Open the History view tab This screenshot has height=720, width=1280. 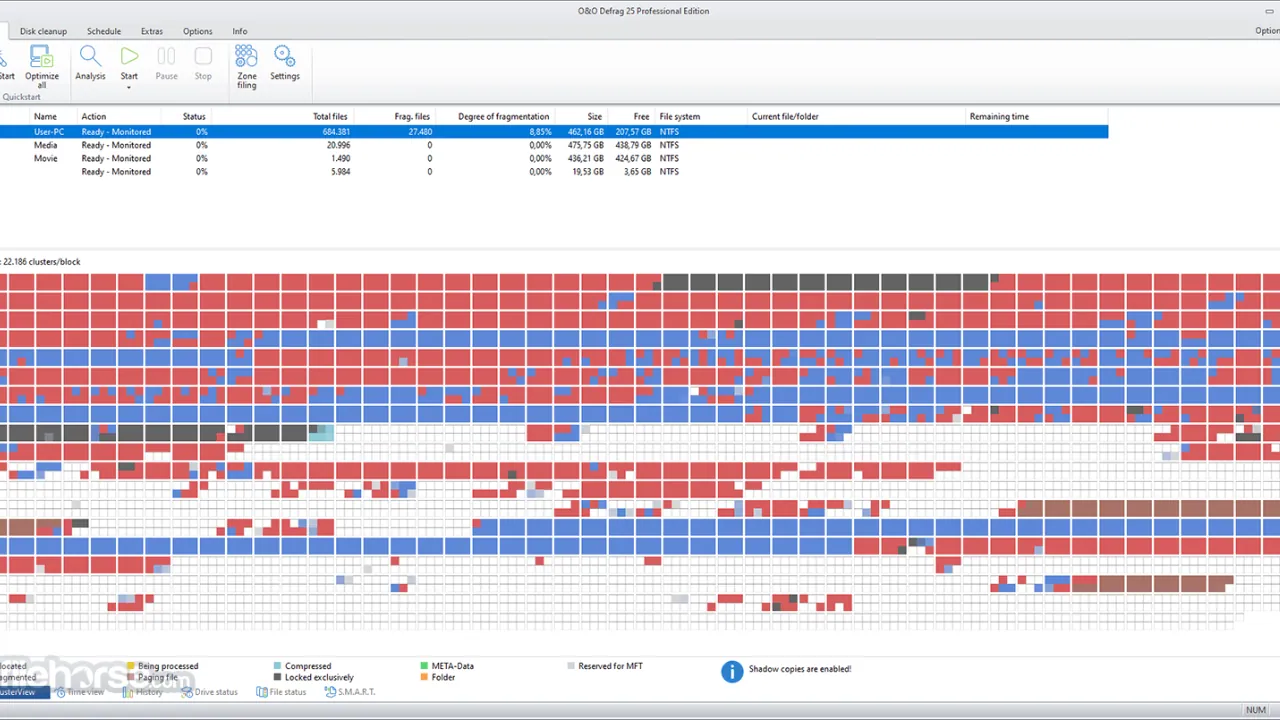pyautogui.click(x=143, y=692)
